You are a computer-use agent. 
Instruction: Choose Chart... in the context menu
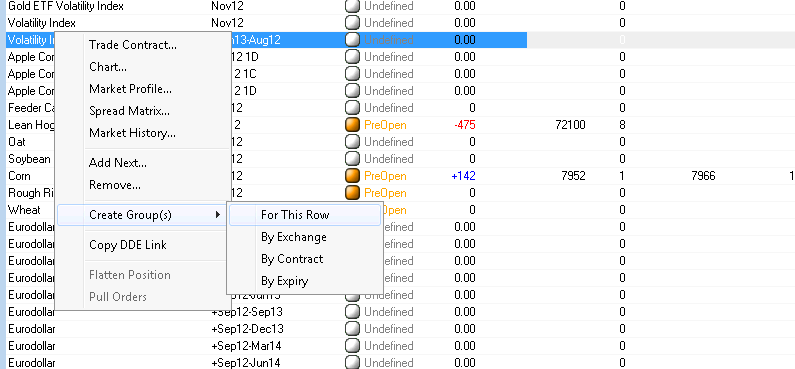[x=108, y=67]
